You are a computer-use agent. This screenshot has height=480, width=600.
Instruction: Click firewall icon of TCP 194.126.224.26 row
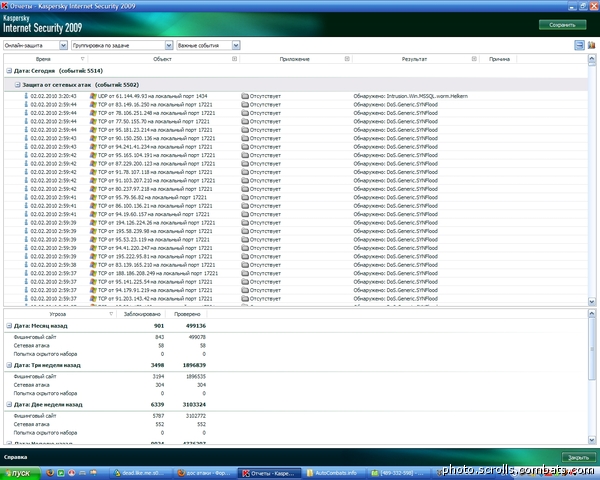pyautogui.click(x=93, y=222)
